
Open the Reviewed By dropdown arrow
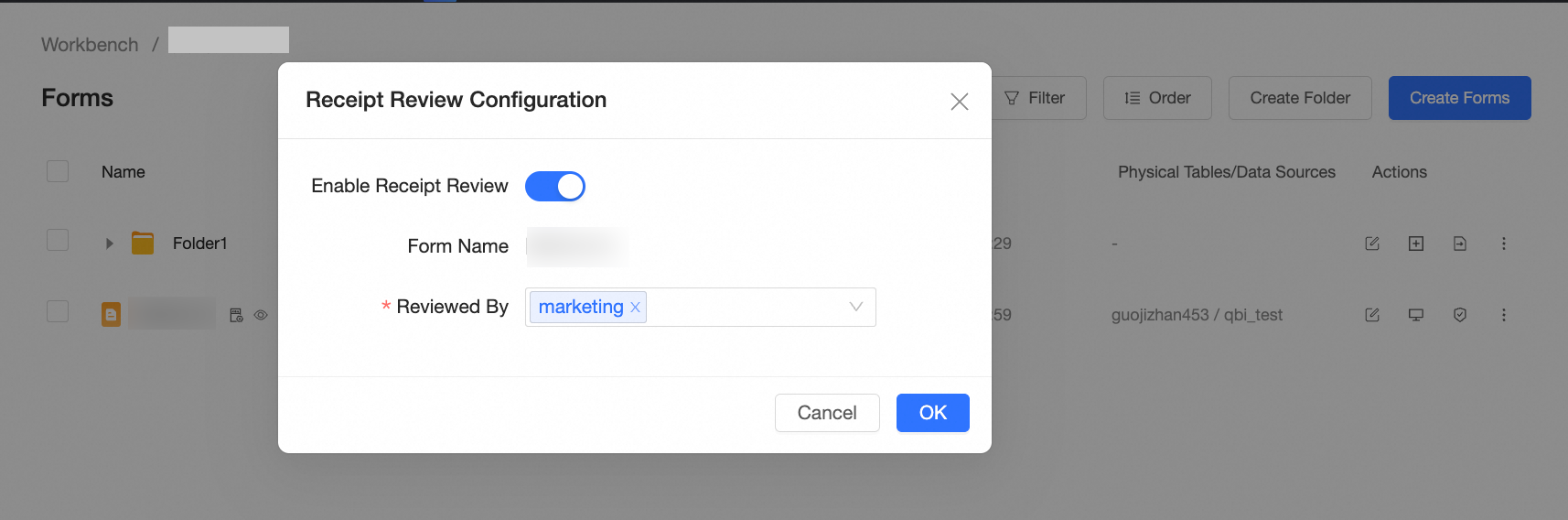tap(856, 307)
